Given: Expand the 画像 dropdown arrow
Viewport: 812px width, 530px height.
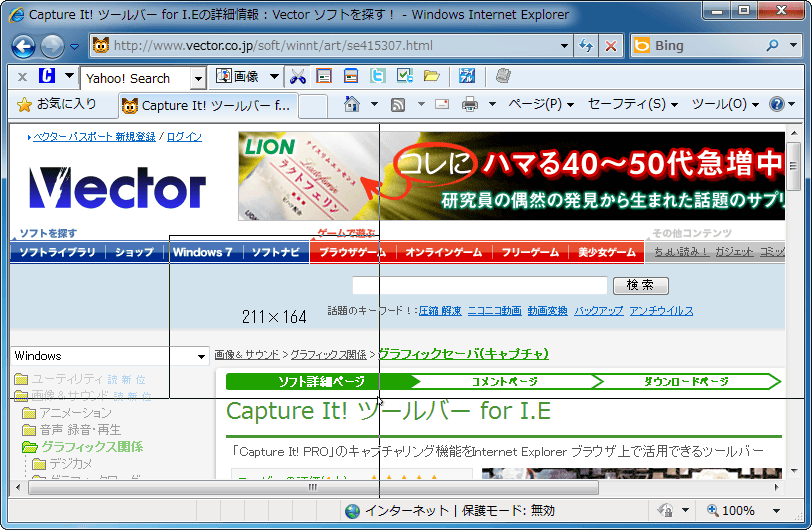Looking at the screenshot, I should coord(274,77).
